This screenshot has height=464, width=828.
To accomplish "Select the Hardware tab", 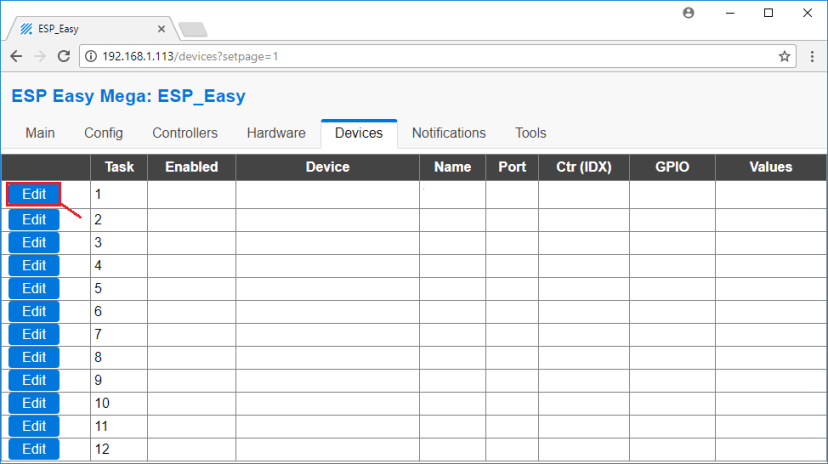I will click(276, 133).
